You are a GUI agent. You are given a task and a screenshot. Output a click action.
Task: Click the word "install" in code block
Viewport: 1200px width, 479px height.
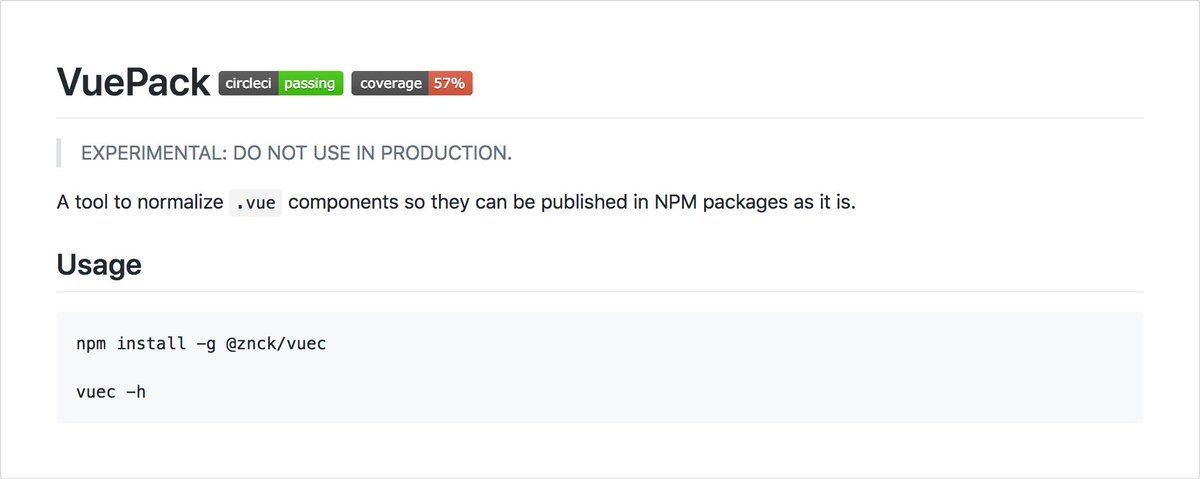click(x=152, y=344)
